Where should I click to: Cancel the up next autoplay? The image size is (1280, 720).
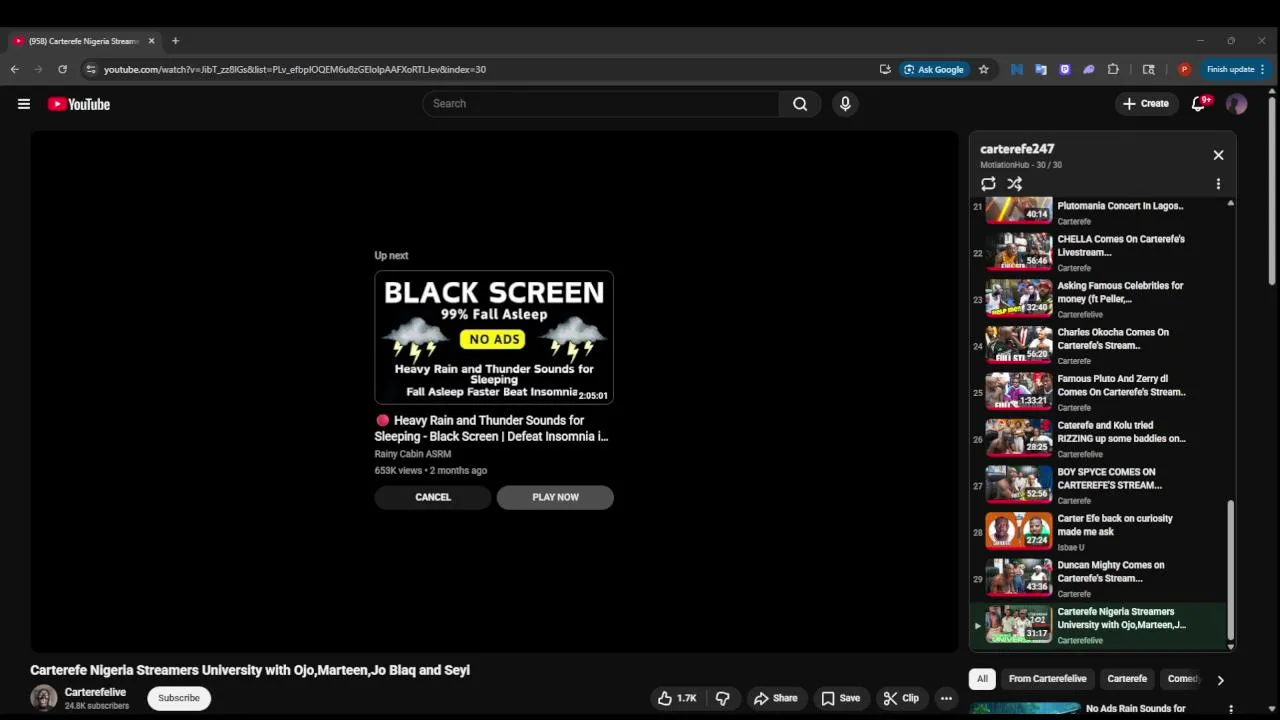(x=433, y=497)
